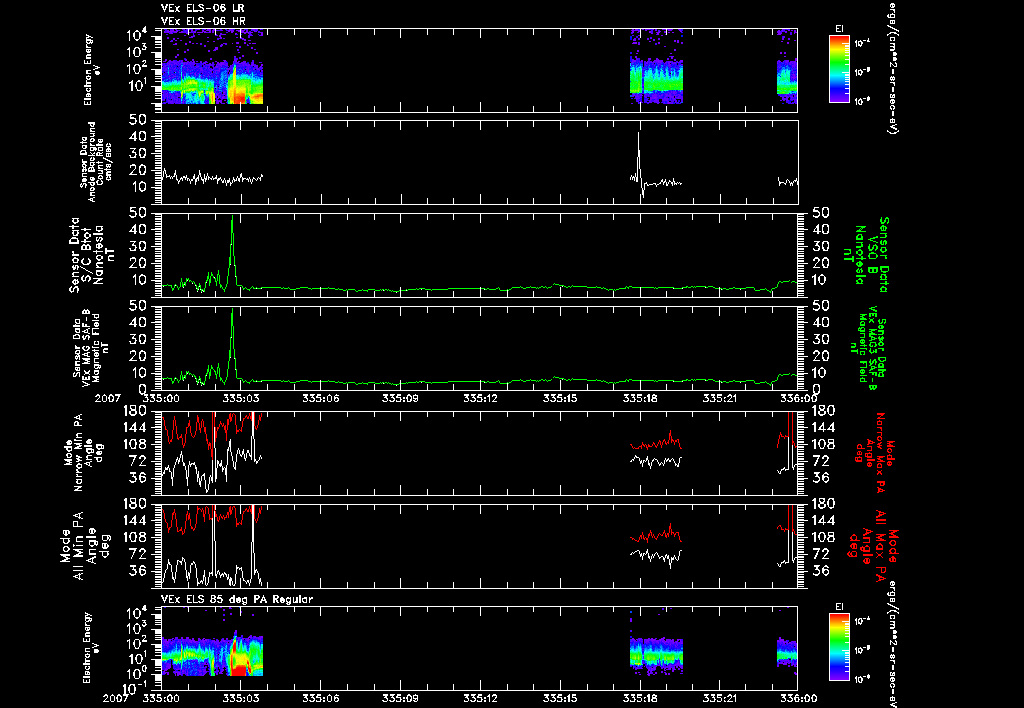The image size is (1024, 708).
Task: Click the 50 tick on the Anode Count Rate axis
Action: pyautogui.click(x=138, y=120)
